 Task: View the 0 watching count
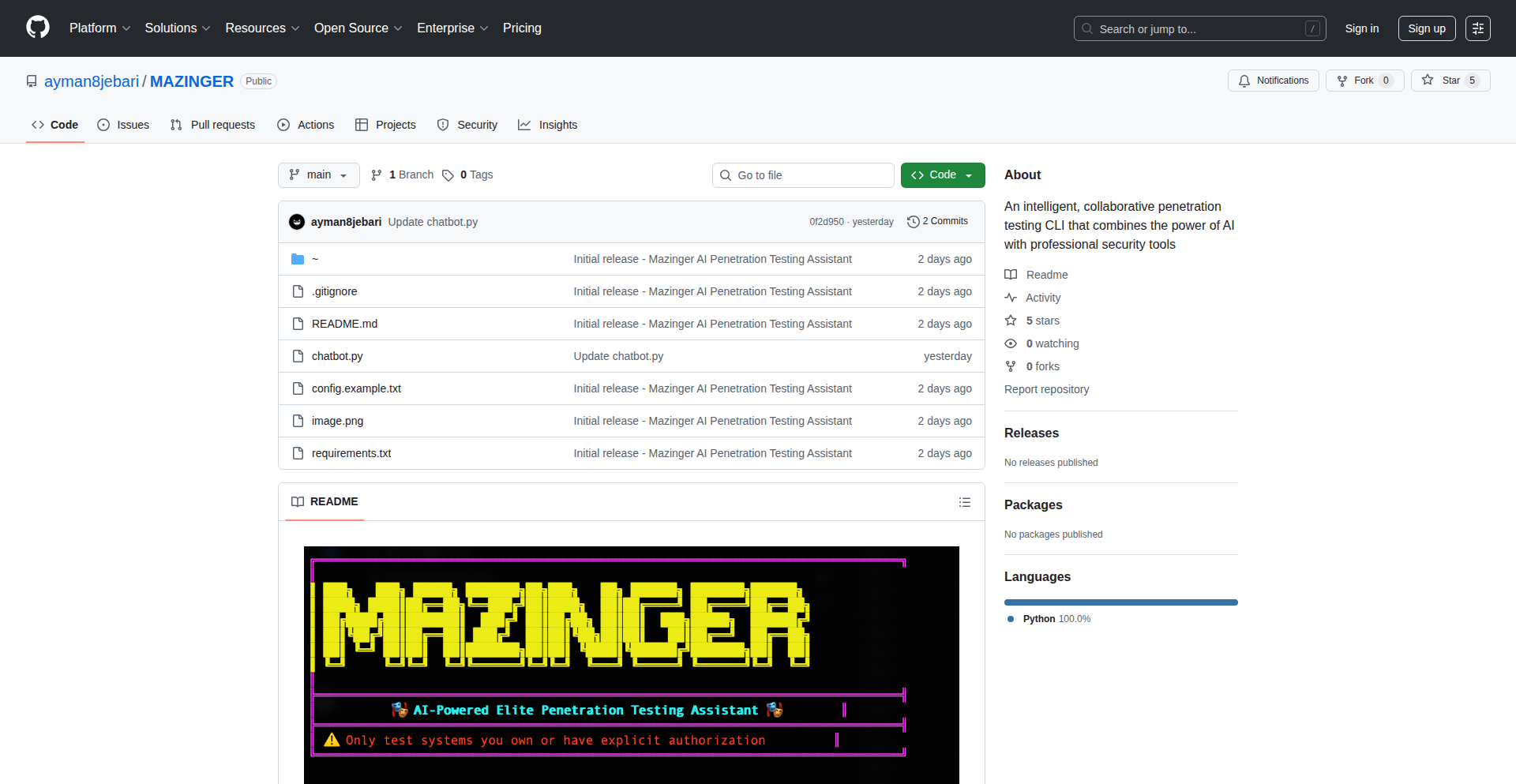point(1052,343)
